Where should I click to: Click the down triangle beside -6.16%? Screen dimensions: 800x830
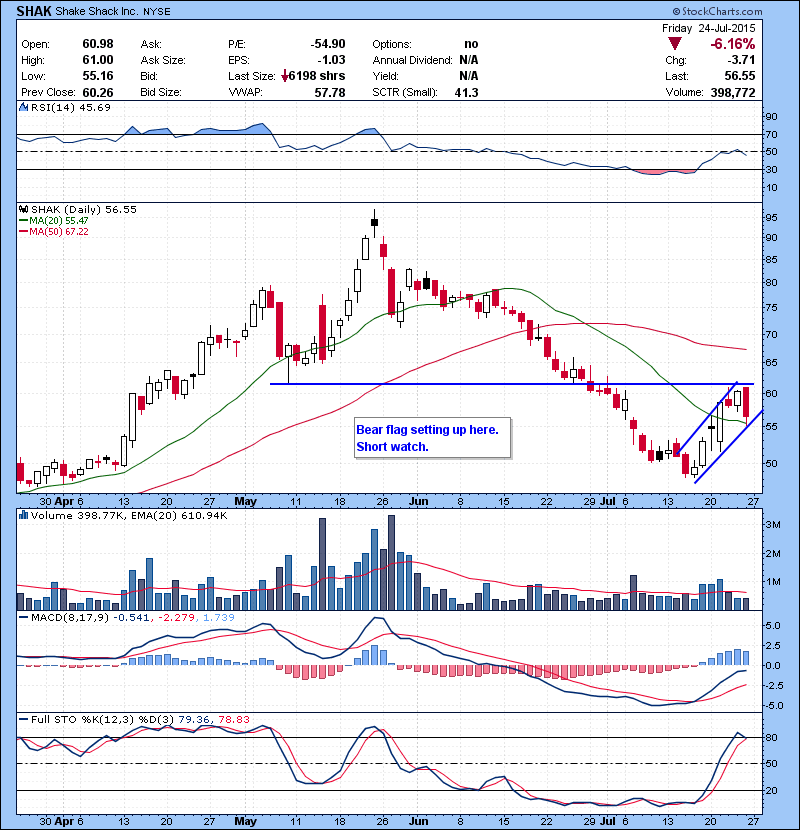(x=674, y=43)
